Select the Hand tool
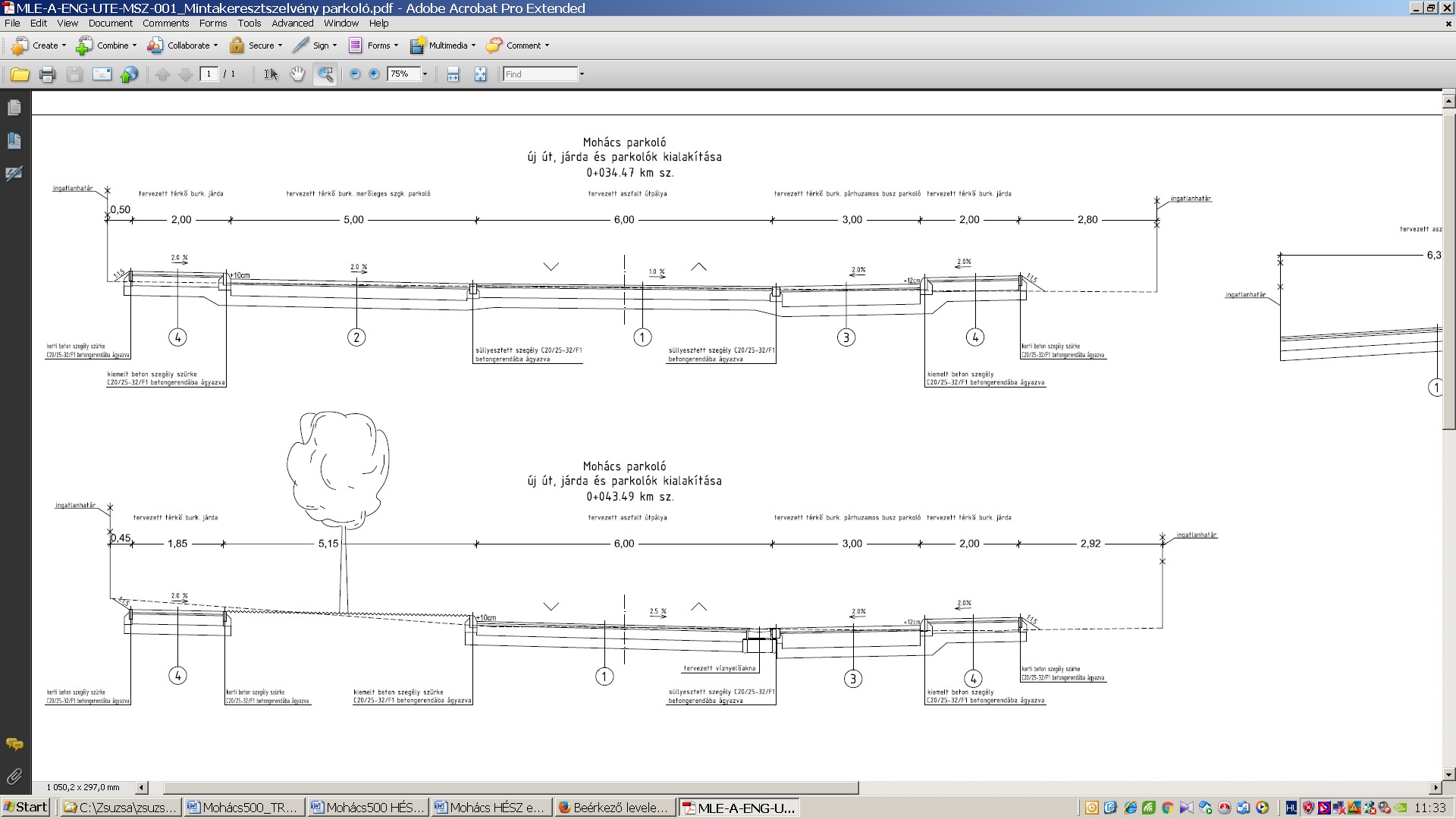Viewport: 1456px width, 819px height. tap(297, 74)
